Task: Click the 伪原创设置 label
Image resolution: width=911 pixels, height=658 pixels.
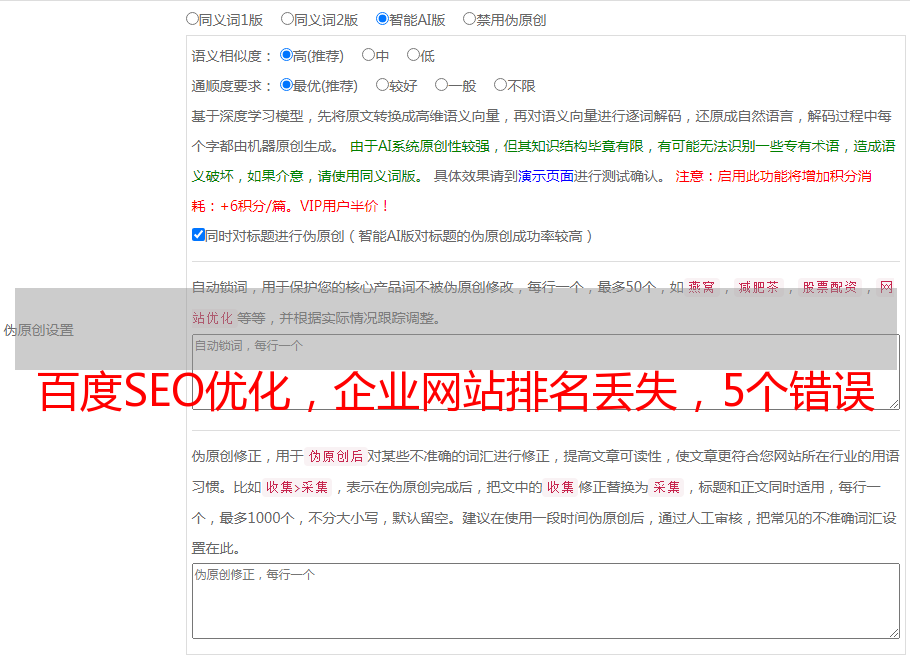Action: [38, 330]
